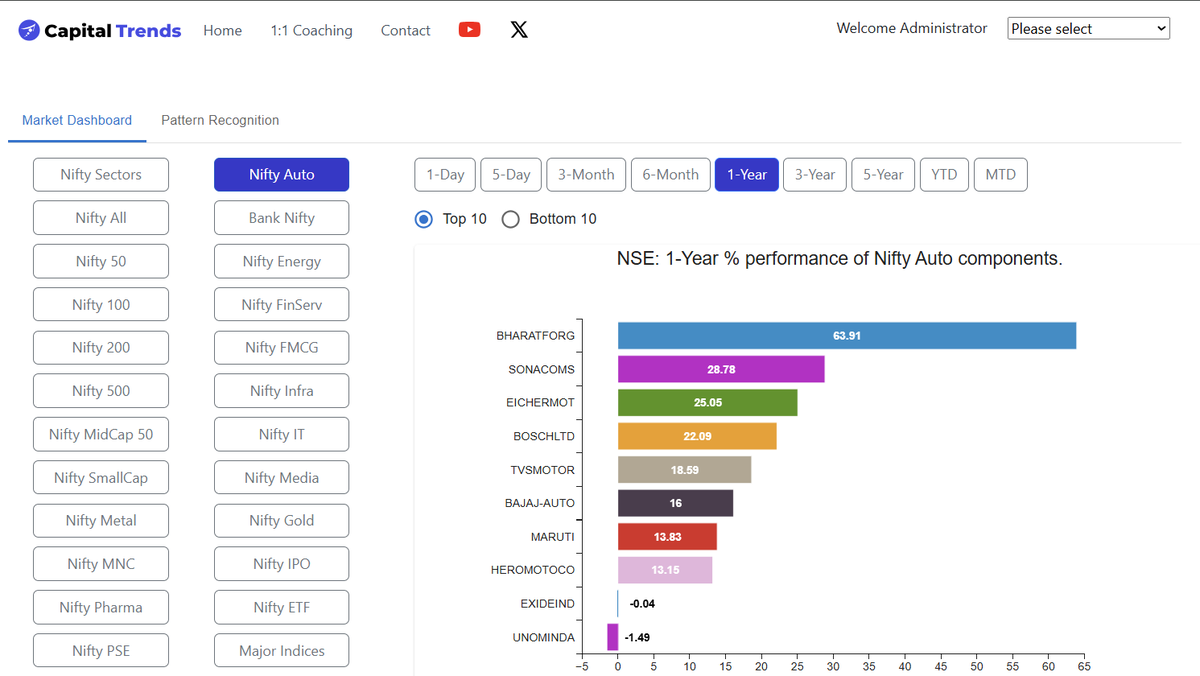Show the Nifty SmallCap index
Viewport: 1200px width, 676px height.
click(101, 477)
